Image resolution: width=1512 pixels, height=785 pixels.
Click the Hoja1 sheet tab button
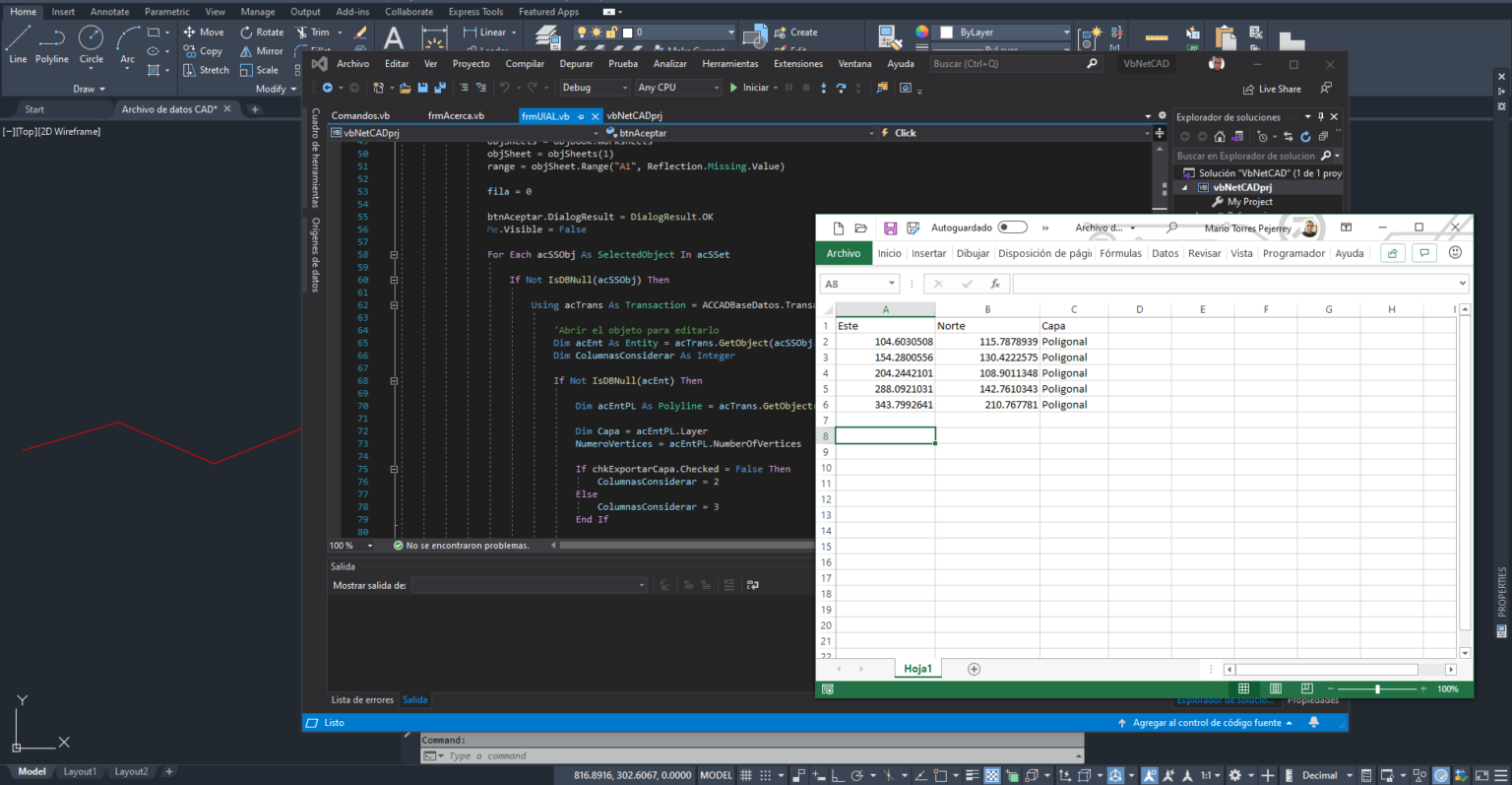coord(916,668)
